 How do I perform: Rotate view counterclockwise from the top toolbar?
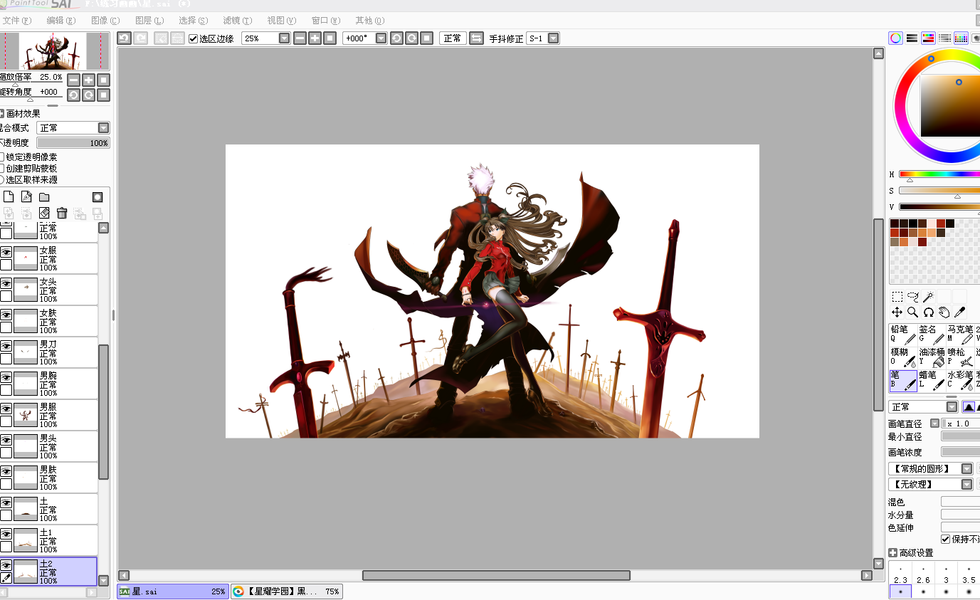click(x=397, y=38)
